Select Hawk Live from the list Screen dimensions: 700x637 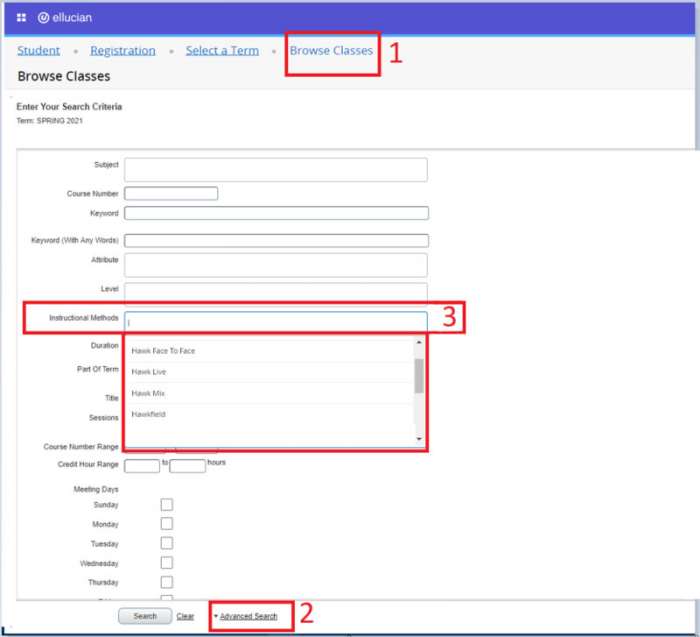149,372
